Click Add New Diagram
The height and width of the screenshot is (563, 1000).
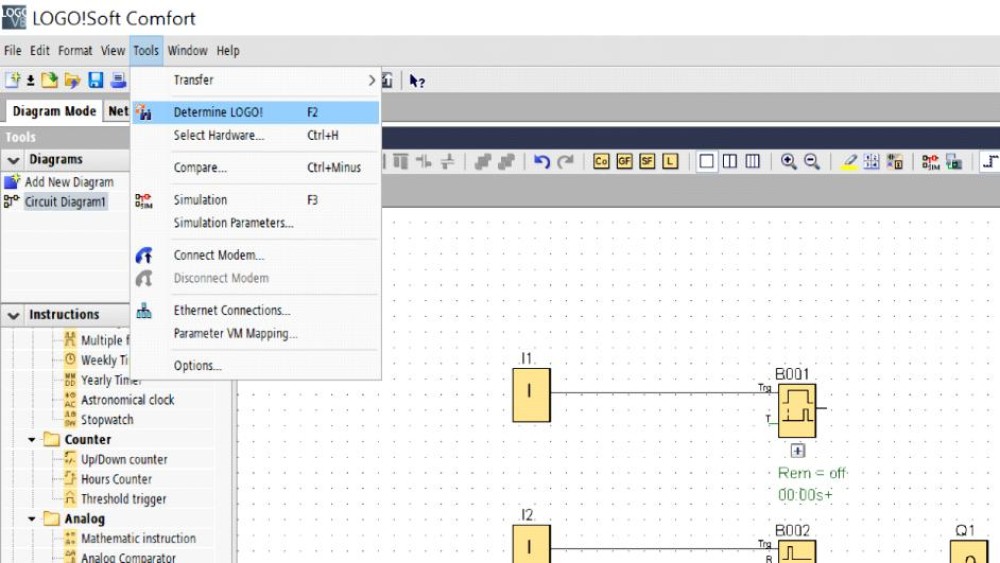(x=69, y=182)
